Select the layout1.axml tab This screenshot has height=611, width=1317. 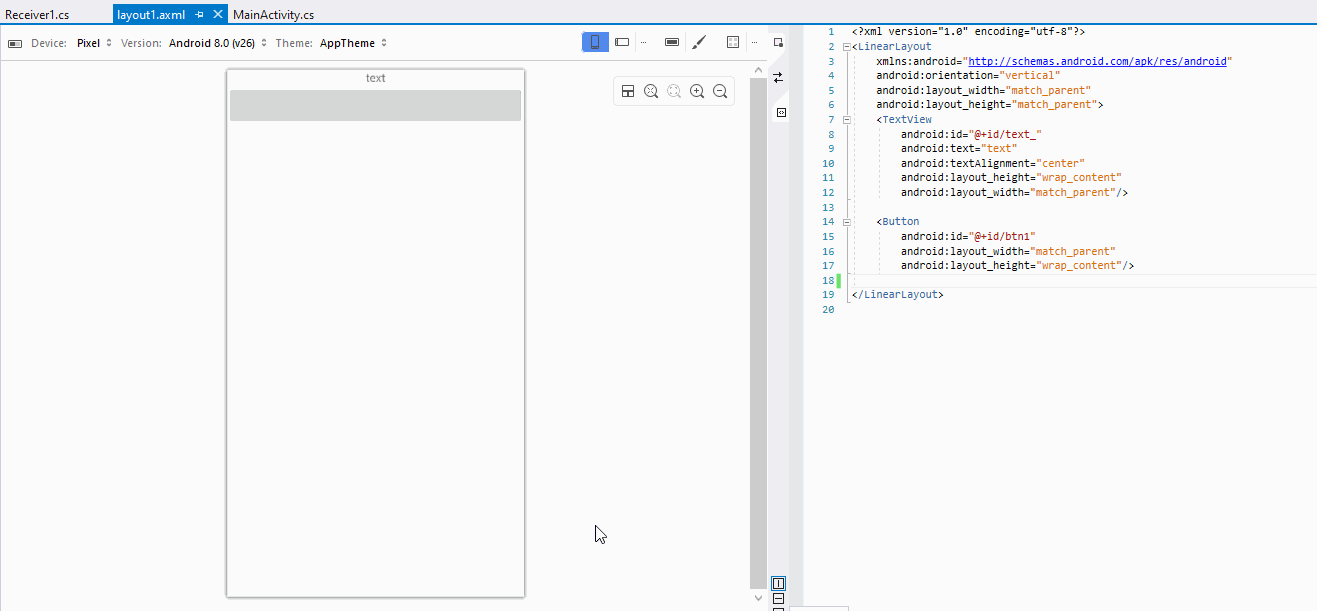[x=151, y=15]
